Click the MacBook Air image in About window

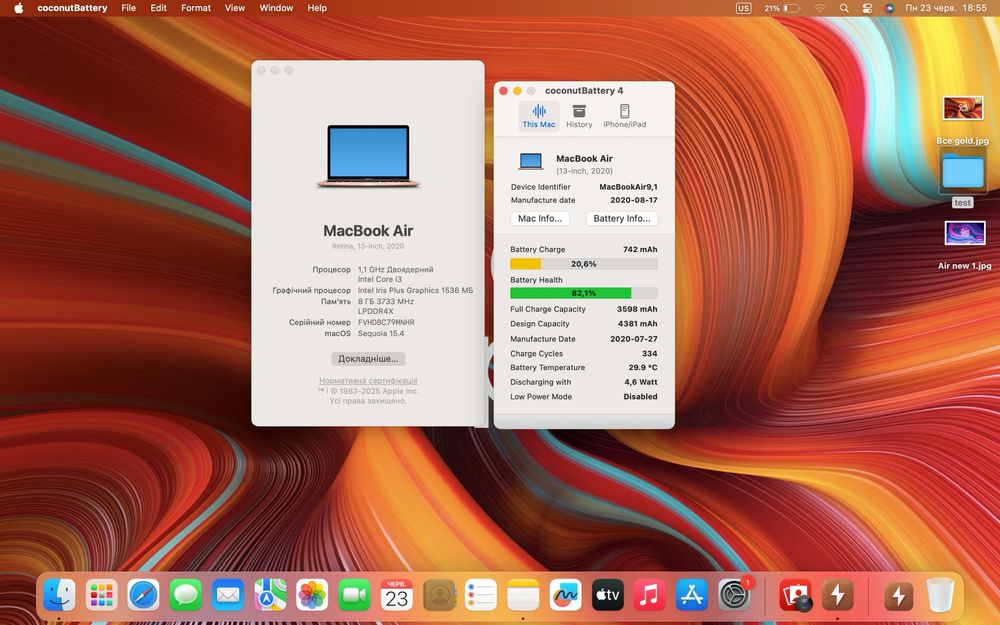coord(368,156)
